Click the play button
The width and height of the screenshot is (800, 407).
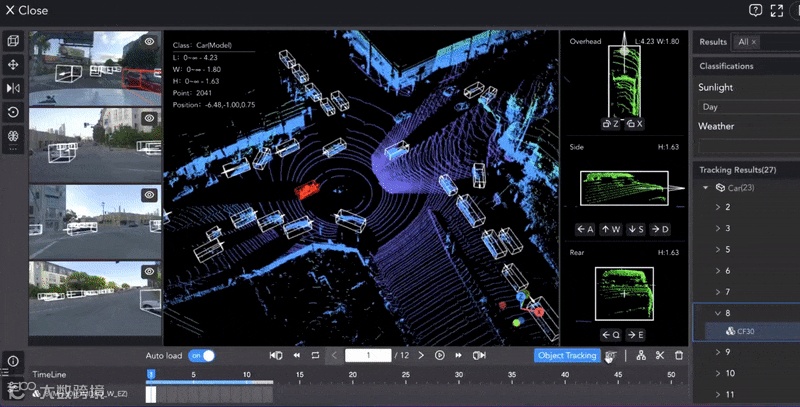pos(440,355)
